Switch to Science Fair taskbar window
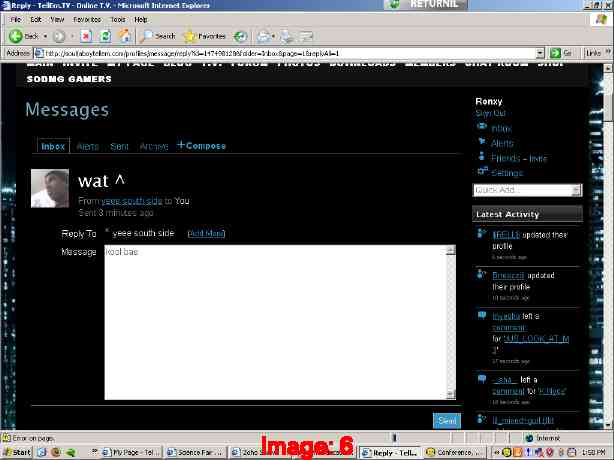Image resolution: width=614 pixels, height=460 pixels. tap(195, 453)
